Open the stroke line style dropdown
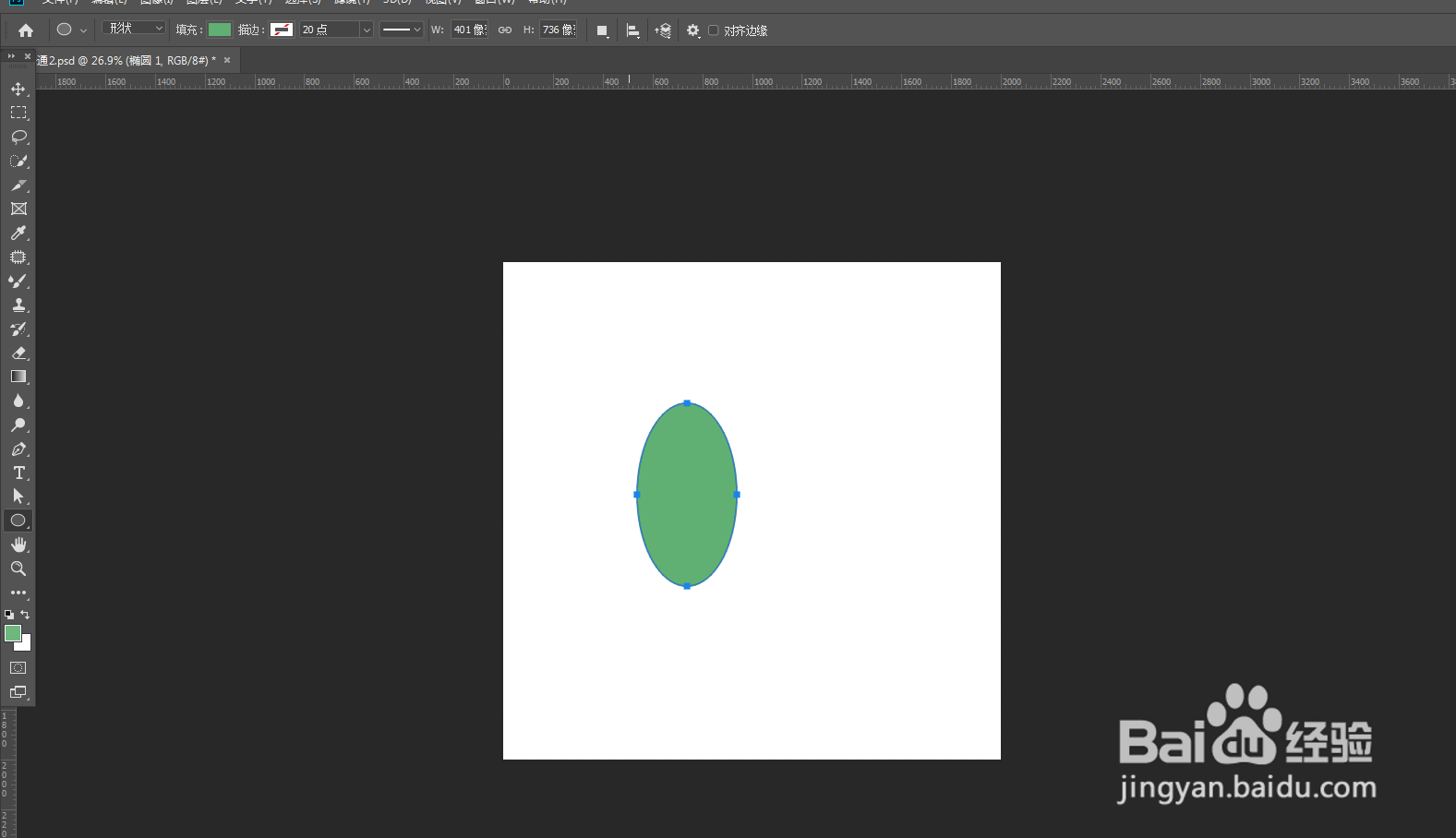1456x838 pixels. 402,30
